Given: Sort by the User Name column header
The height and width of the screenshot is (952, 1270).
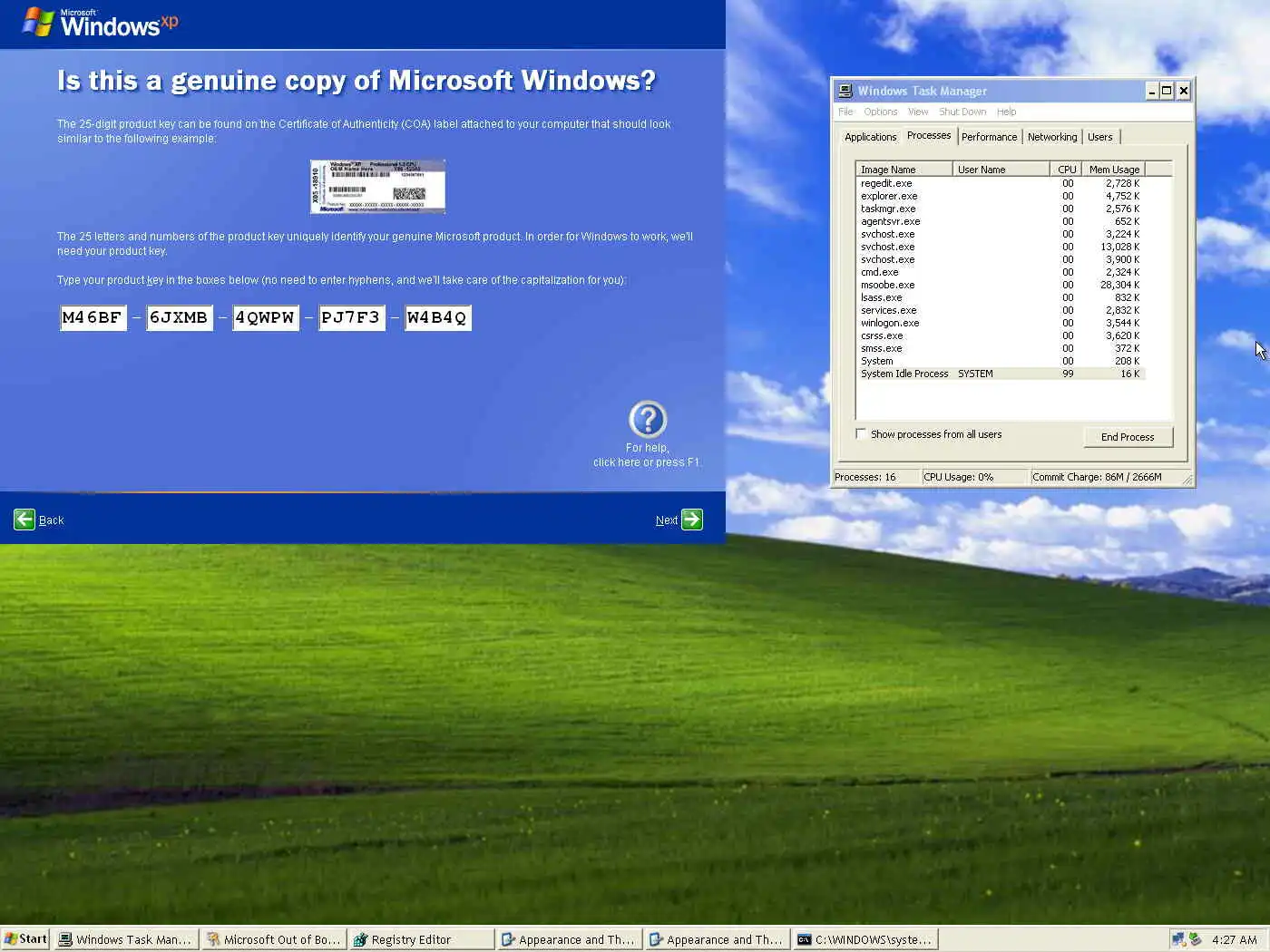Looking at the screenshot, I should (1001, 170).
